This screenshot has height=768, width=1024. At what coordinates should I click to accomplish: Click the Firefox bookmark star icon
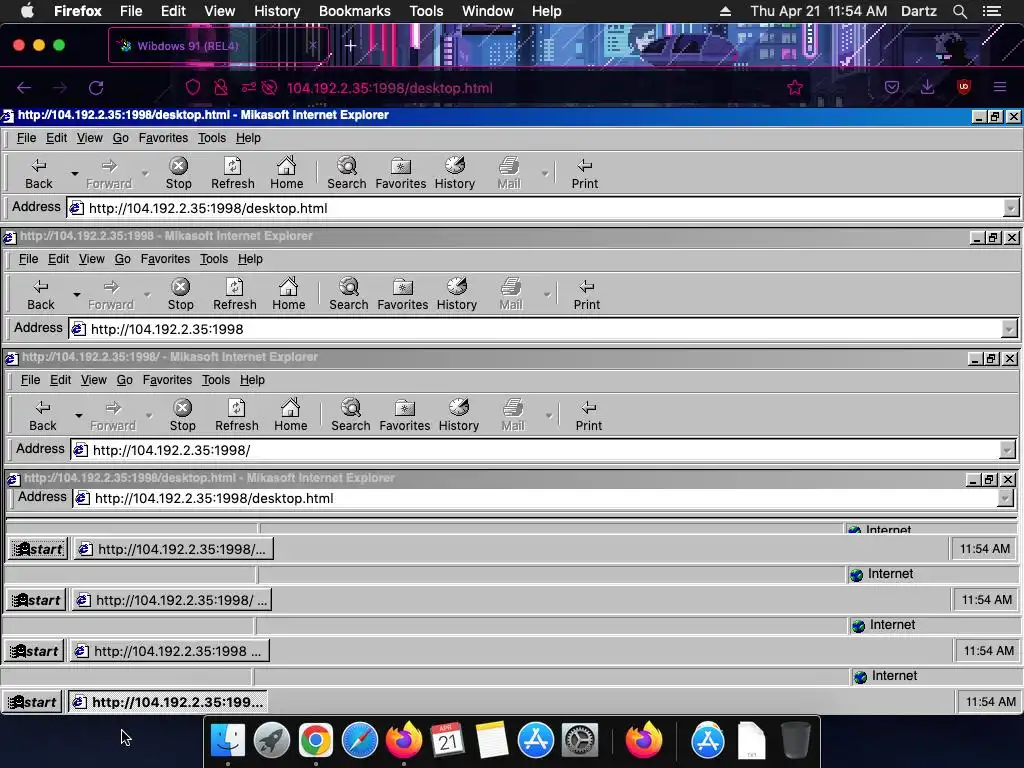point(795,88)
